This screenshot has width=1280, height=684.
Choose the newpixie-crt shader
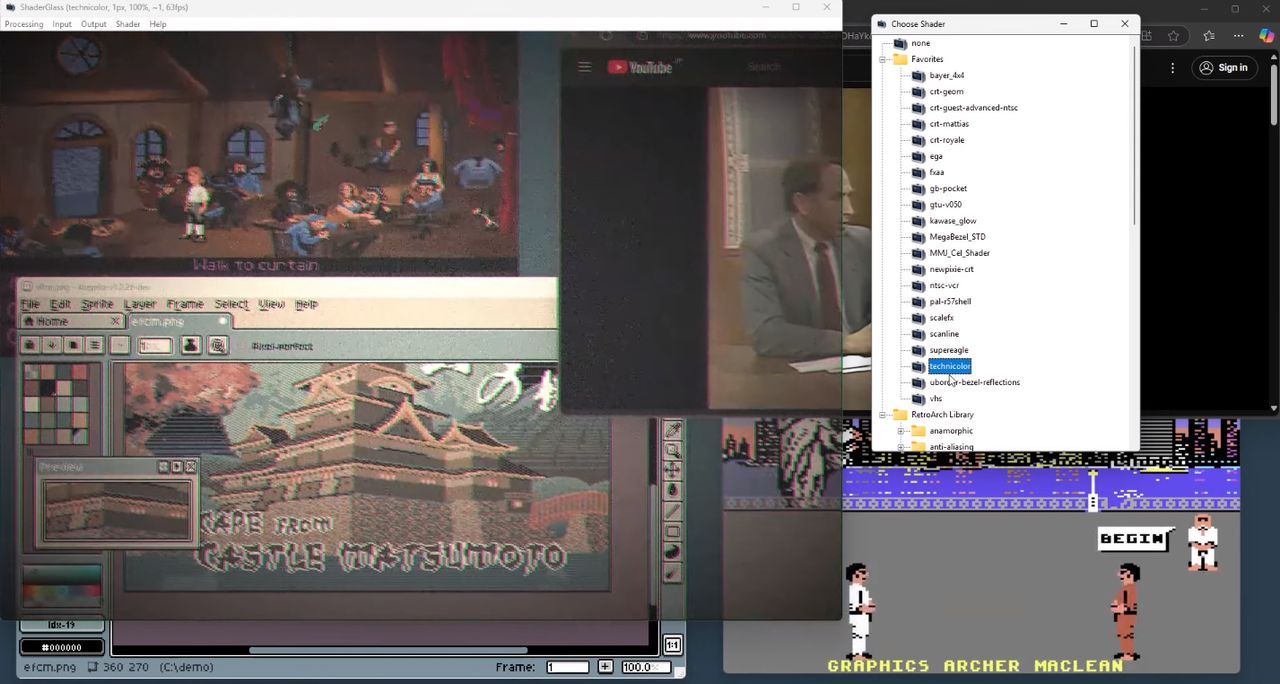[951, 270]
